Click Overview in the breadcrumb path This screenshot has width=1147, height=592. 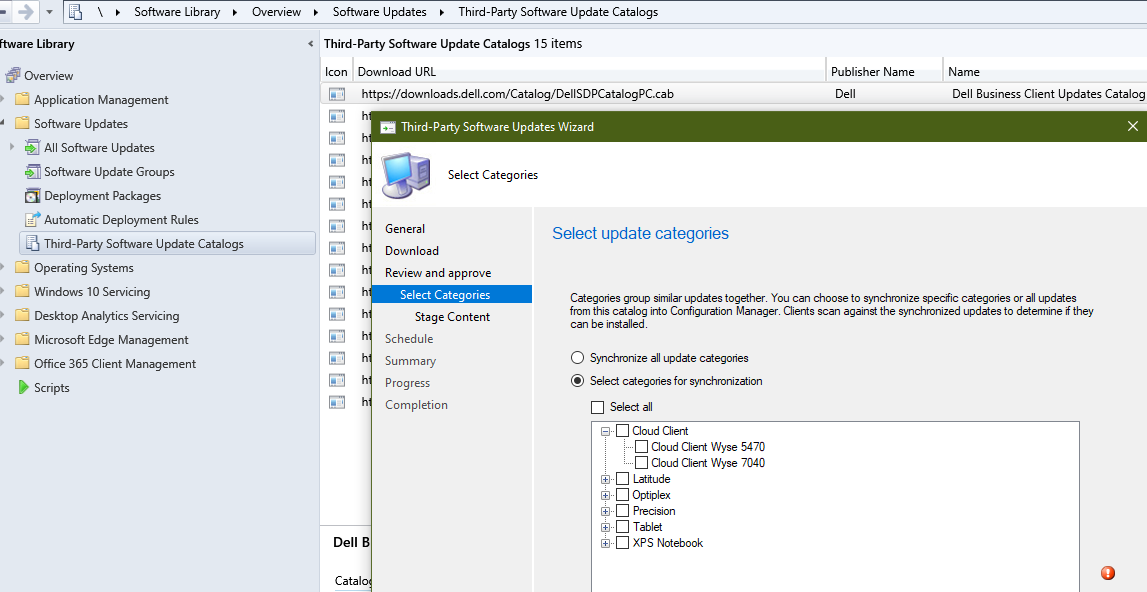click(276, 12)
